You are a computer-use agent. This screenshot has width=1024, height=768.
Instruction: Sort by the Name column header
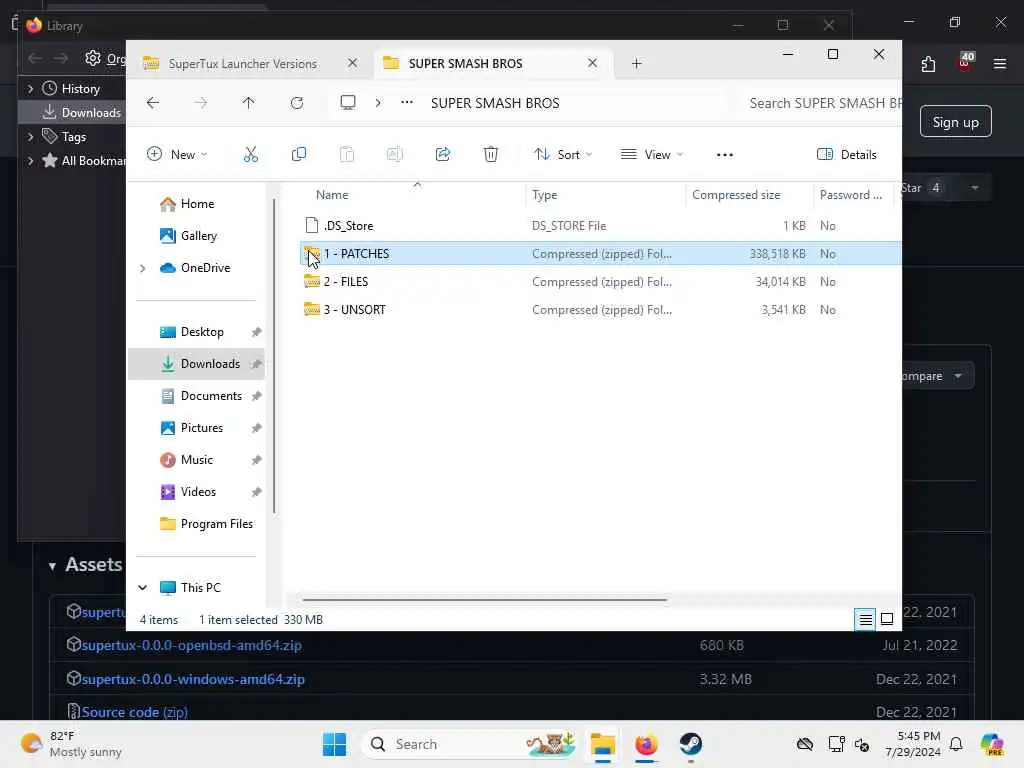(x=332, y=195)
